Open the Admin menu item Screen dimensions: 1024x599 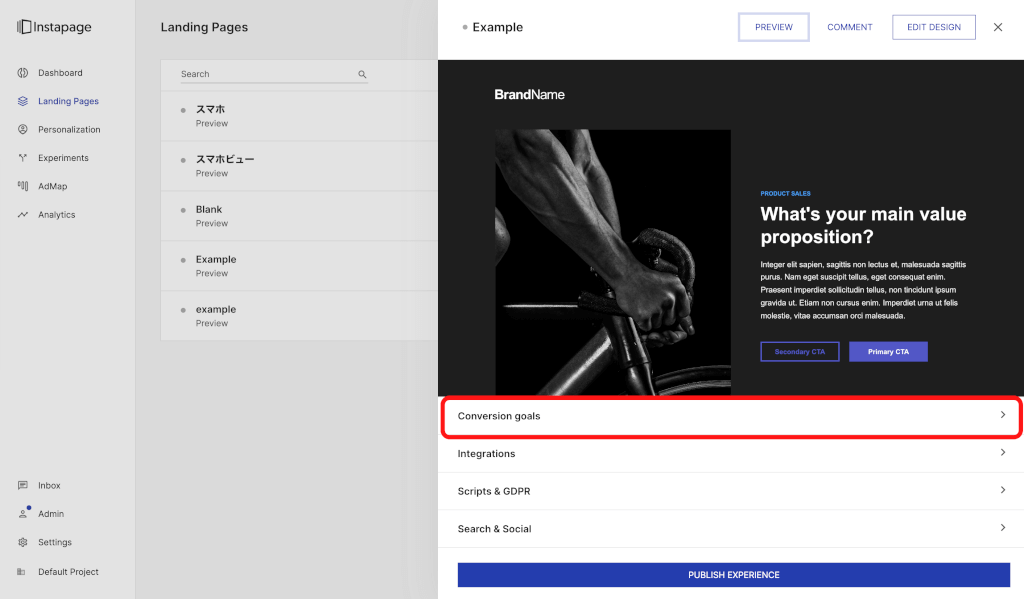coord(50,514)
